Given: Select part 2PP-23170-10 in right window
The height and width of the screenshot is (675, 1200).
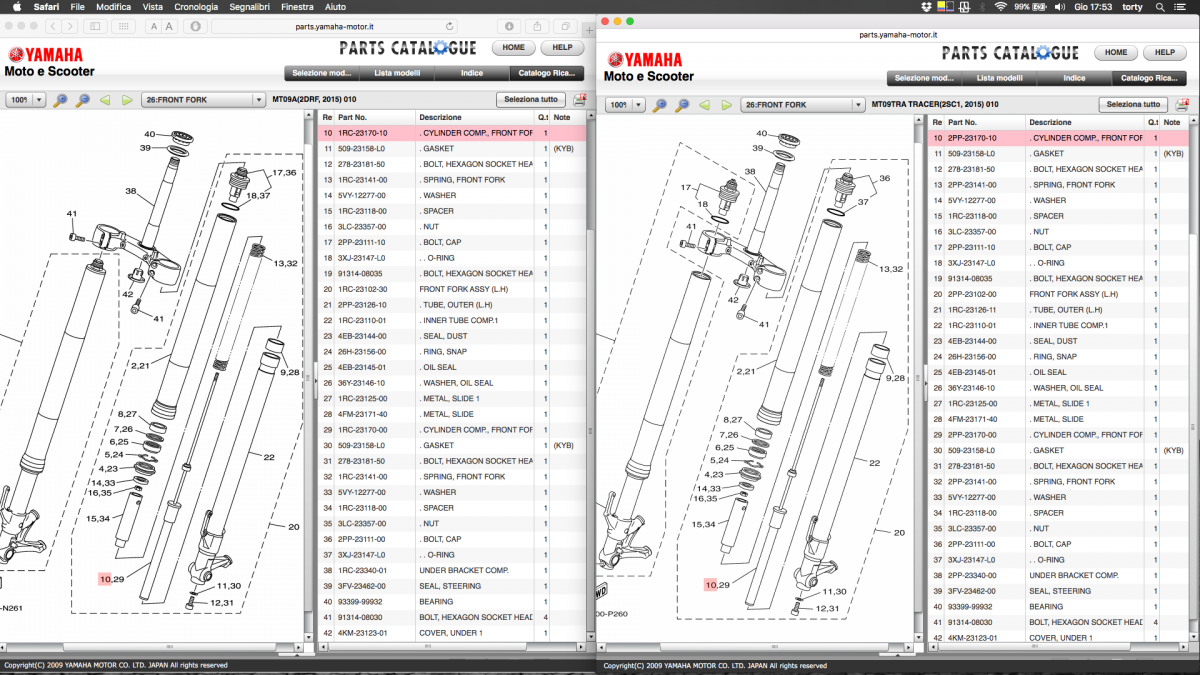Looking at the screenshot, I should (1059, 138).
